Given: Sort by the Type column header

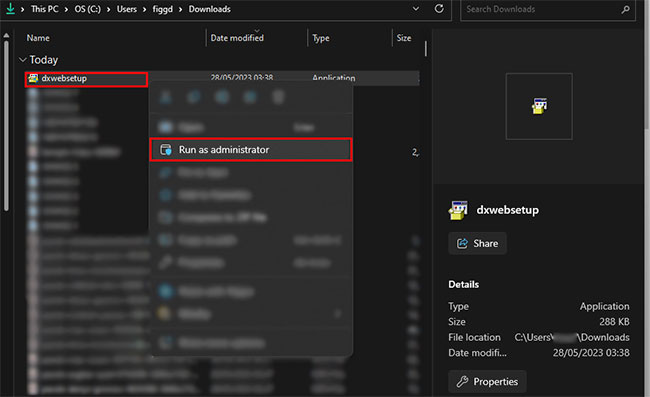Looking at the screenshot, I should tap(321, 38).
